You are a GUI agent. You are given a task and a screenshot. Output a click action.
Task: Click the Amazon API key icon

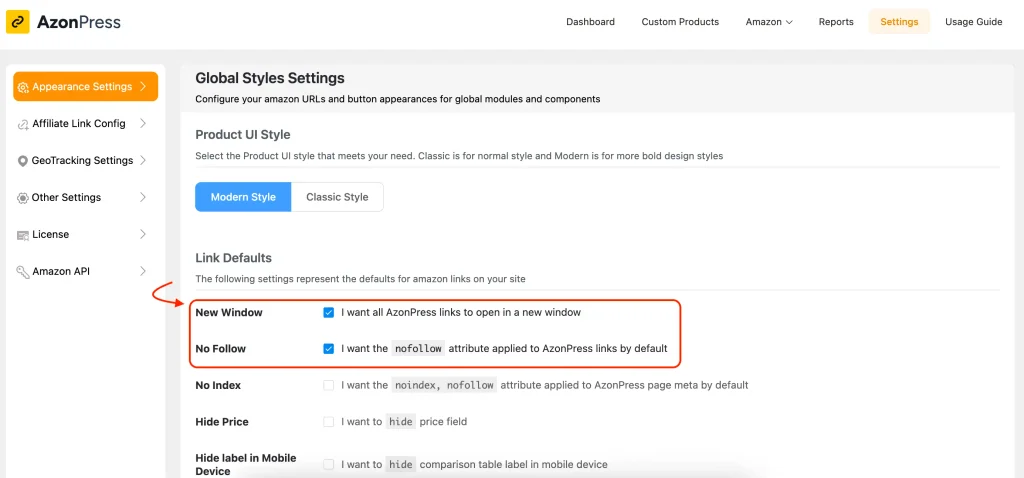coord(23,272)
